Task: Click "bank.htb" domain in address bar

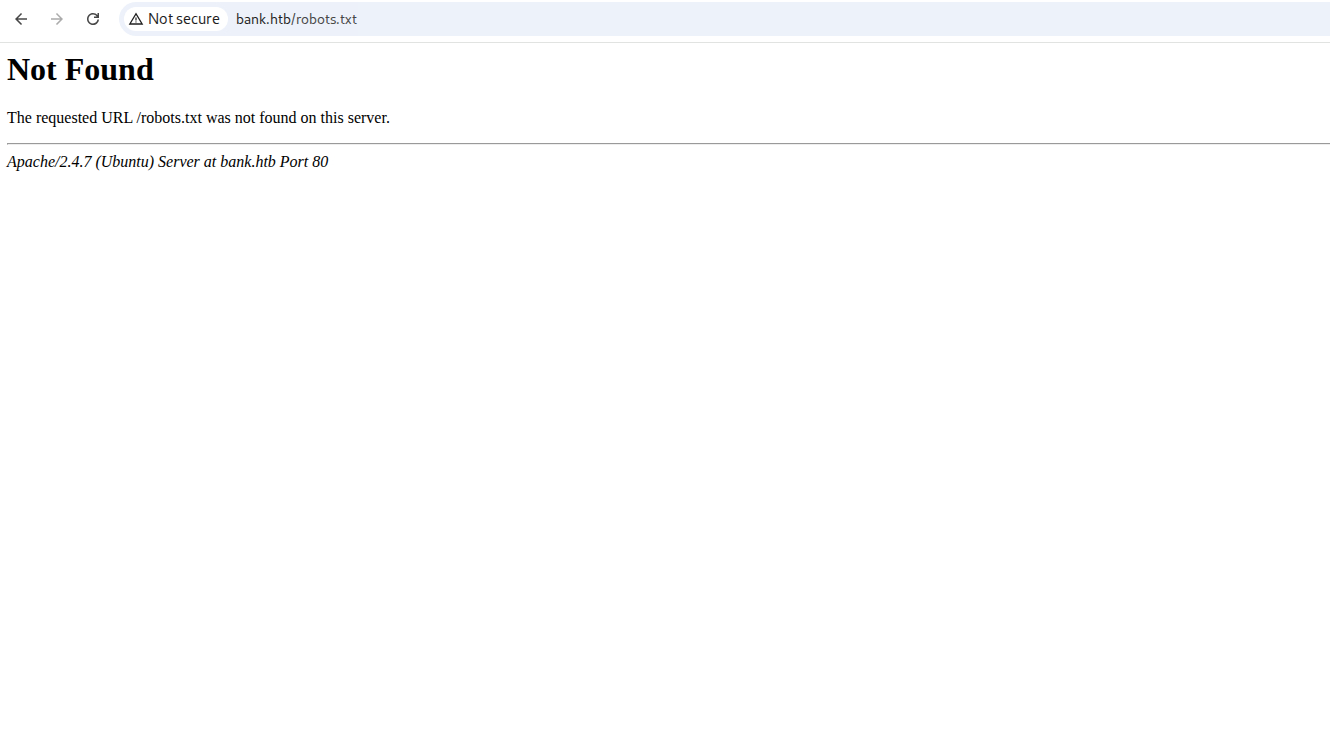Action: tap(262, 19)
